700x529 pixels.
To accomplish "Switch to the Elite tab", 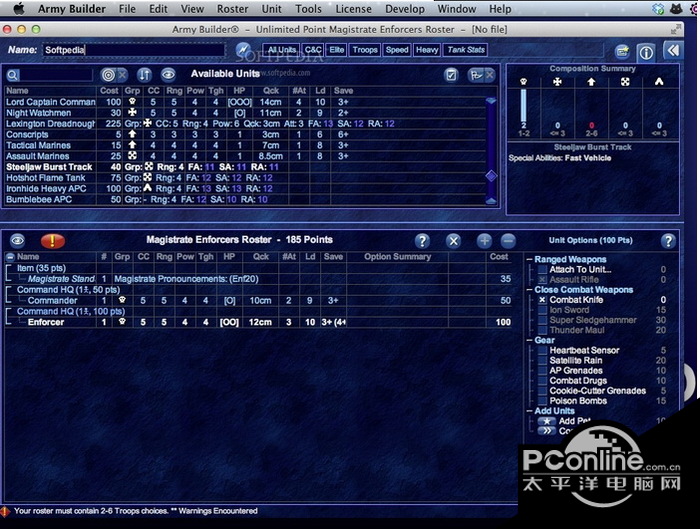I will (x=337, y=50).
